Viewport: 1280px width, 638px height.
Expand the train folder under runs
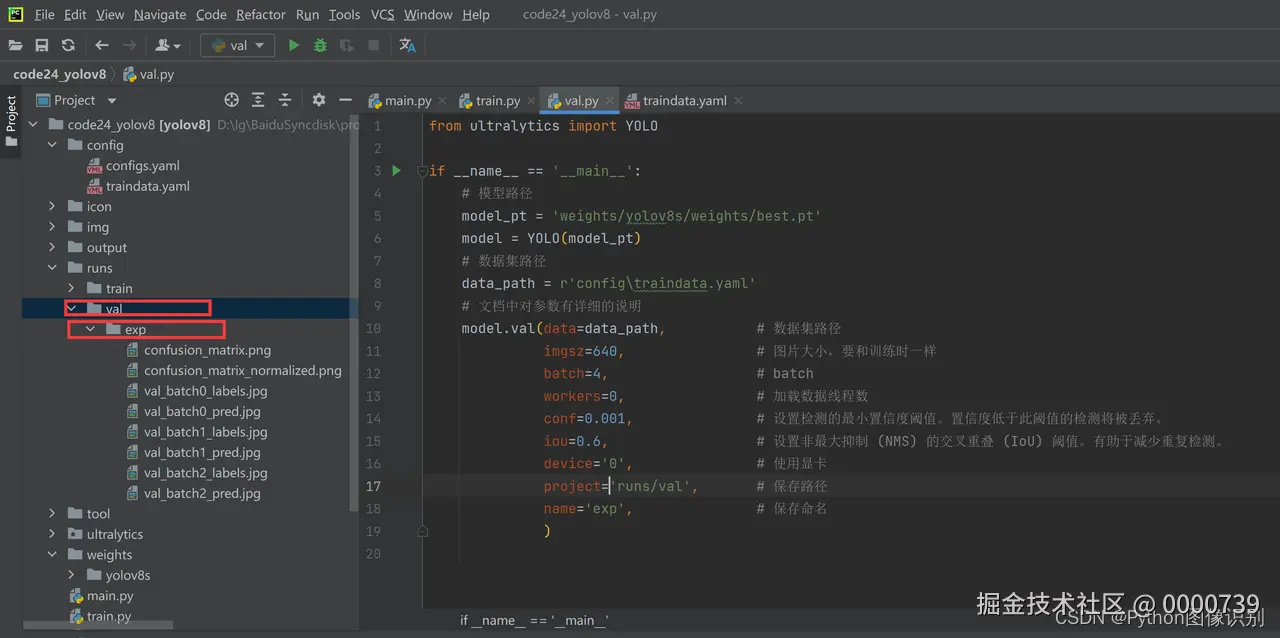pos(72,288)
